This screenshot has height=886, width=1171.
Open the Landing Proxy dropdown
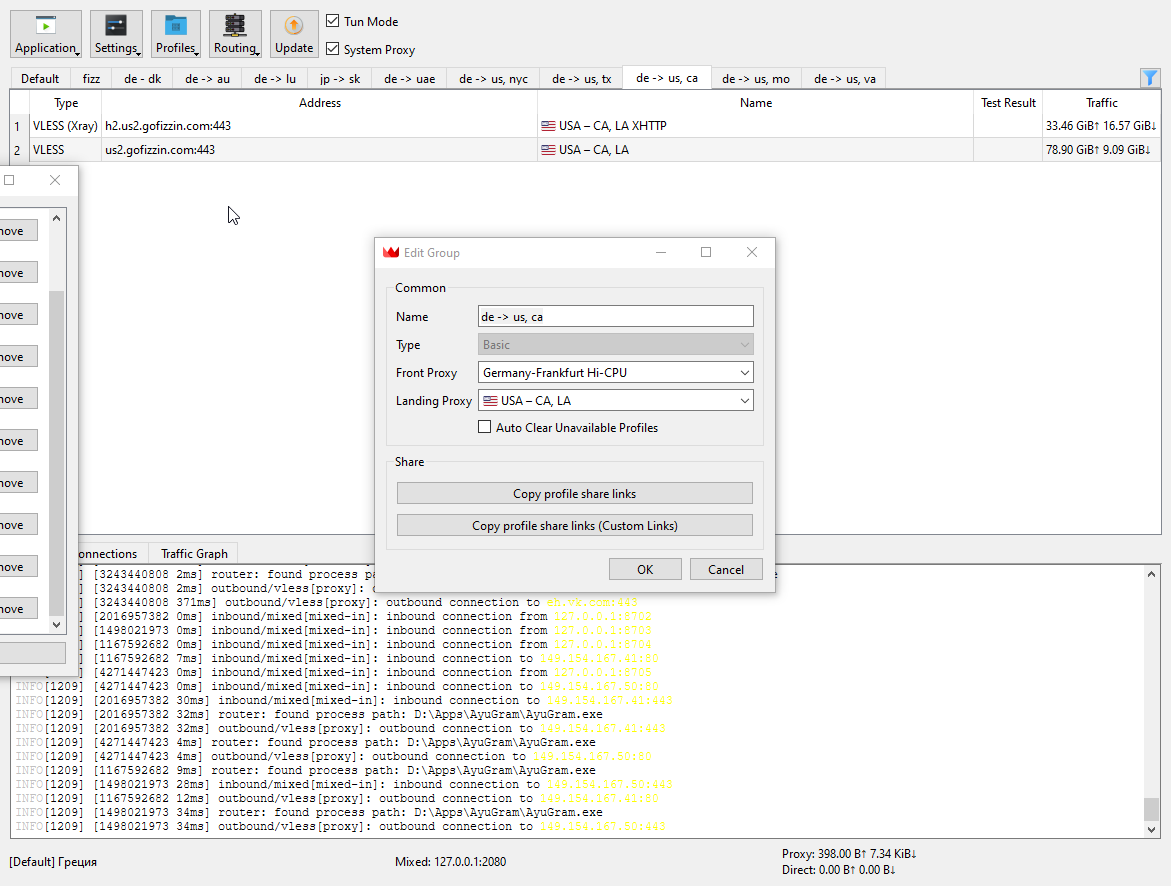[615, 400]
